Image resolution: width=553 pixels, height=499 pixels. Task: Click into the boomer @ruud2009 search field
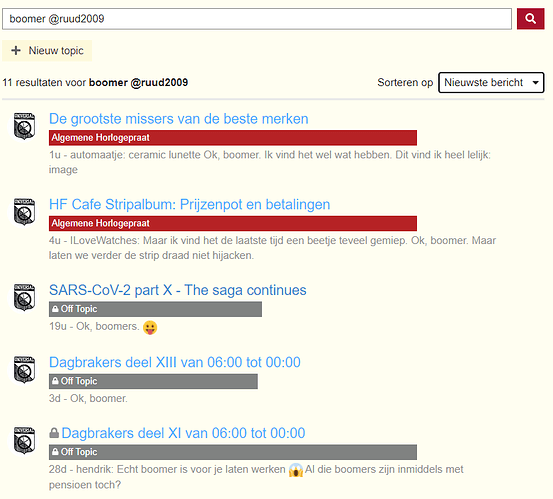point(257,19)
